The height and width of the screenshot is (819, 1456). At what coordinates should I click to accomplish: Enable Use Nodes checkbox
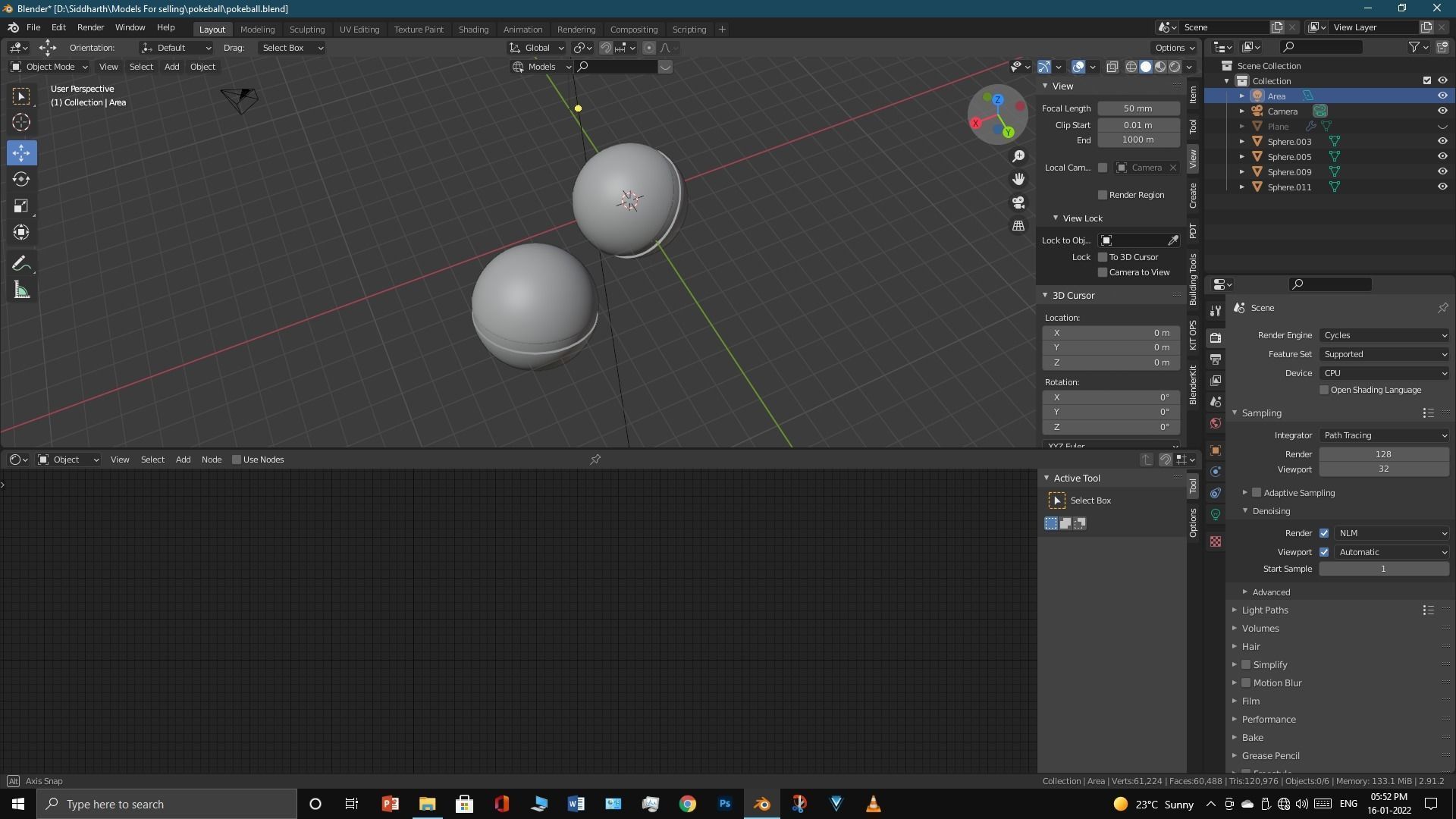(x=237, y=460)
